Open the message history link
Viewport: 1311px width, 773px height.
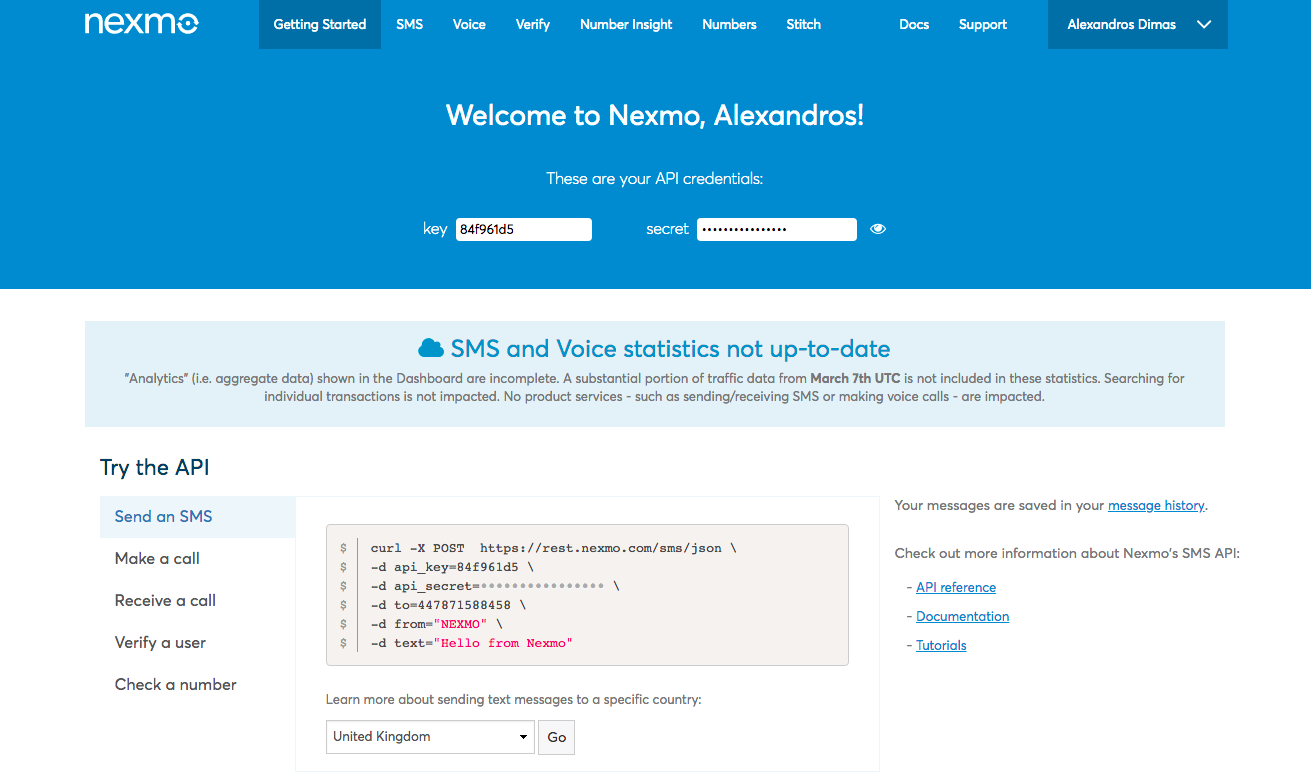tap(1155, 506)
